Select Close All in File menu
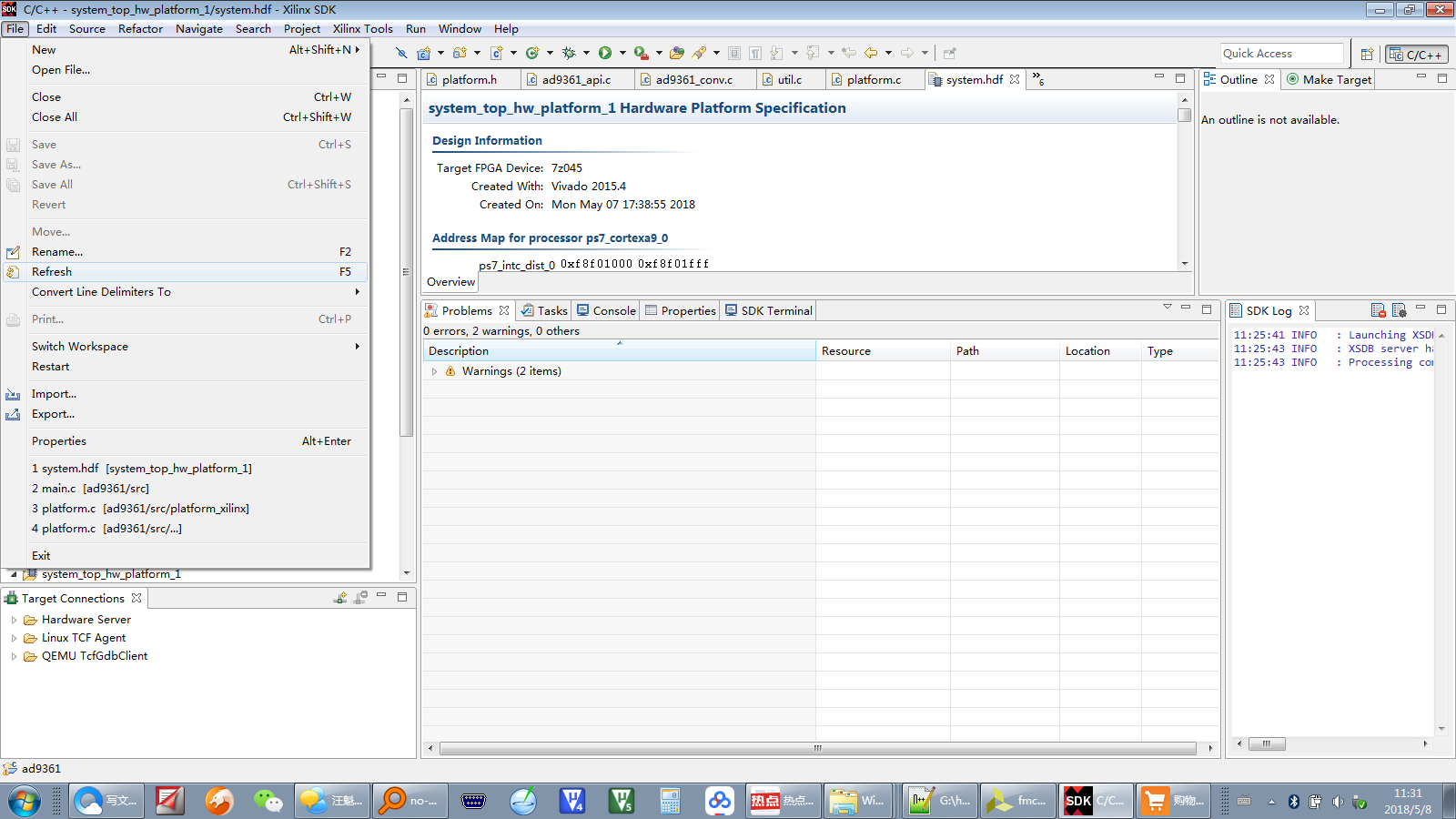 click(x=186, y=117)
